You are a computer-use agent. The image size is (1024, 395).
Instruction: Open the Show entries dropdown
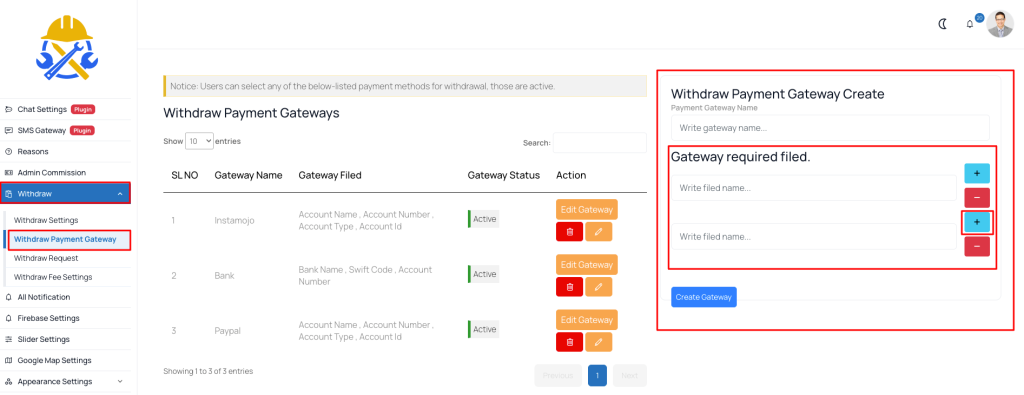click(x=199, y=141)
